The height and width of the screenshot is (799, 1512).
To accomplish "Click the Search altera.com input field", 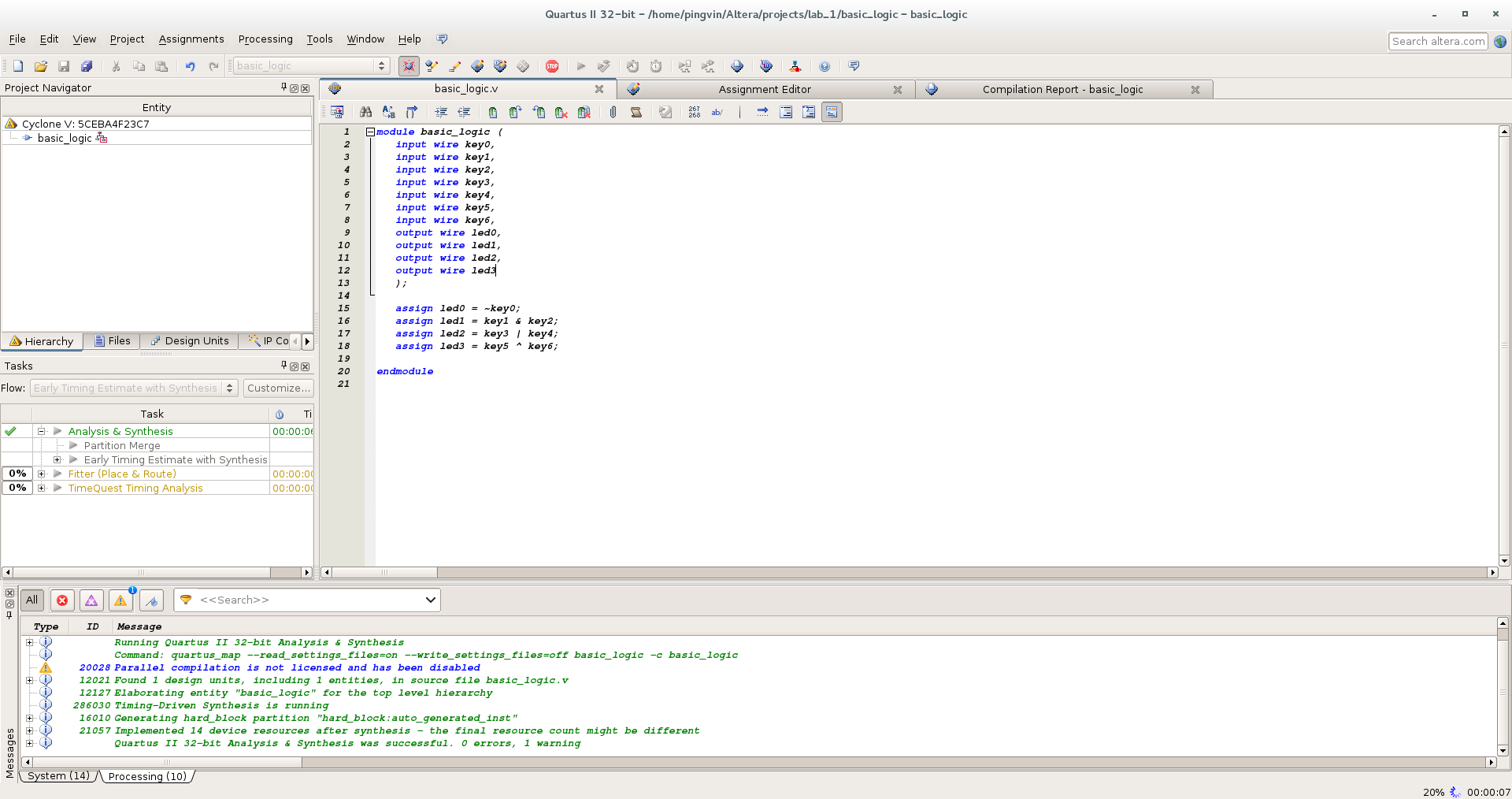I will click(x=1438, y=41).
